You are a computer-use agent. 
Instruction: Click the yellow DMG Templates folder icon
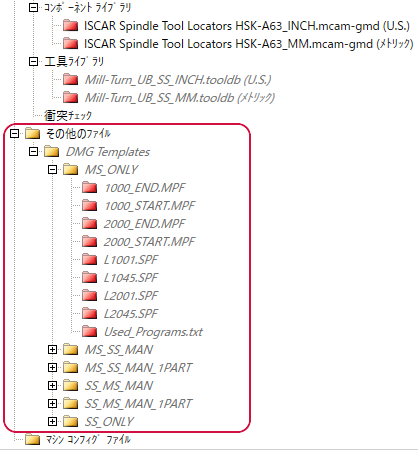(x=52, y=152)
